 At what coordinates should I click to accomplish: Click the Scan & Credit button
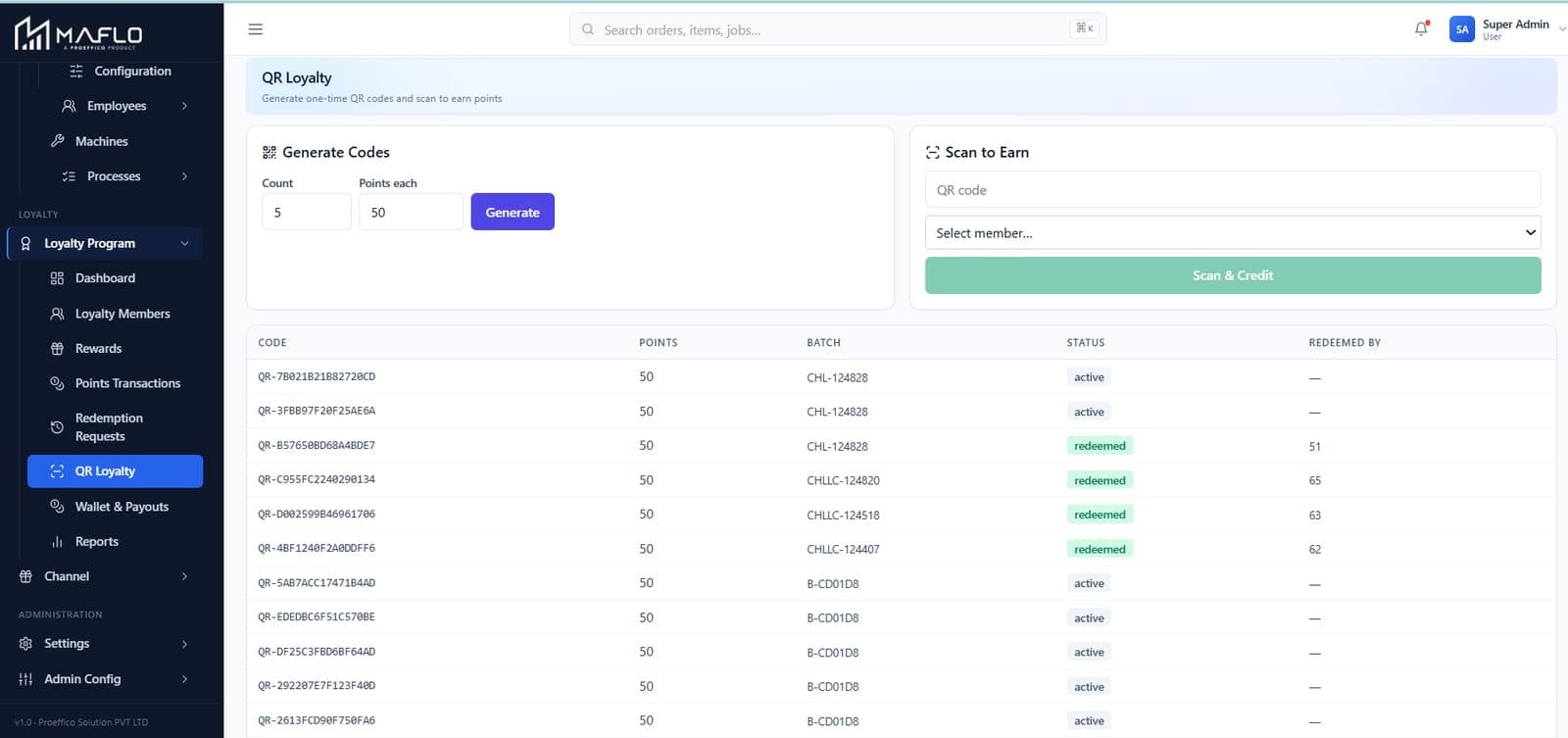[x=1233, y=275]
